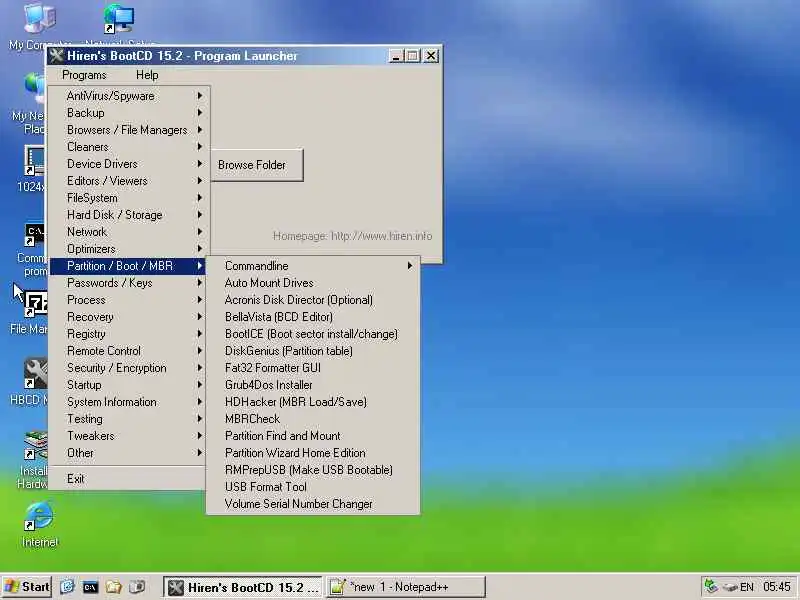Click the fourth quick launch icon in taskbar
The height and width of the screenshot is (600, 800).
pos(137,587)
